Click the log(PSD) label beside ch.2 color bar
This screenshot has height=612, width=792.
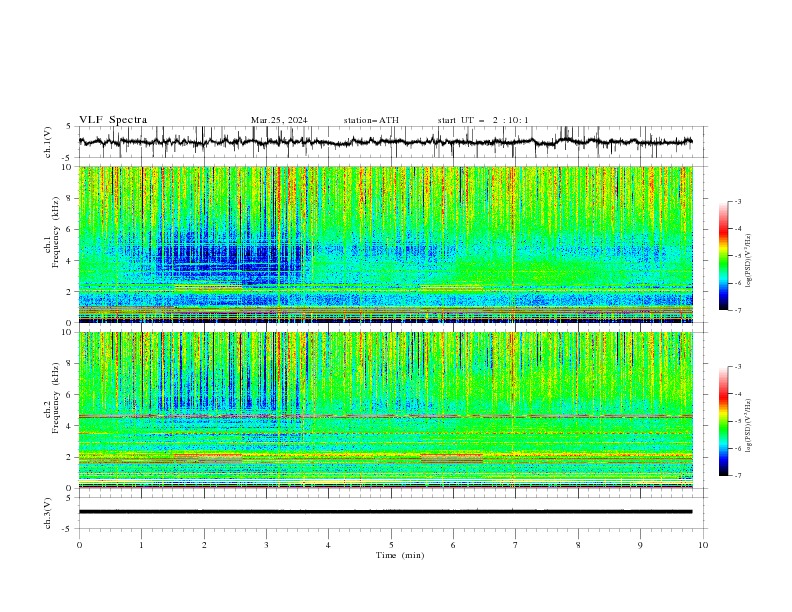(748, 426)
